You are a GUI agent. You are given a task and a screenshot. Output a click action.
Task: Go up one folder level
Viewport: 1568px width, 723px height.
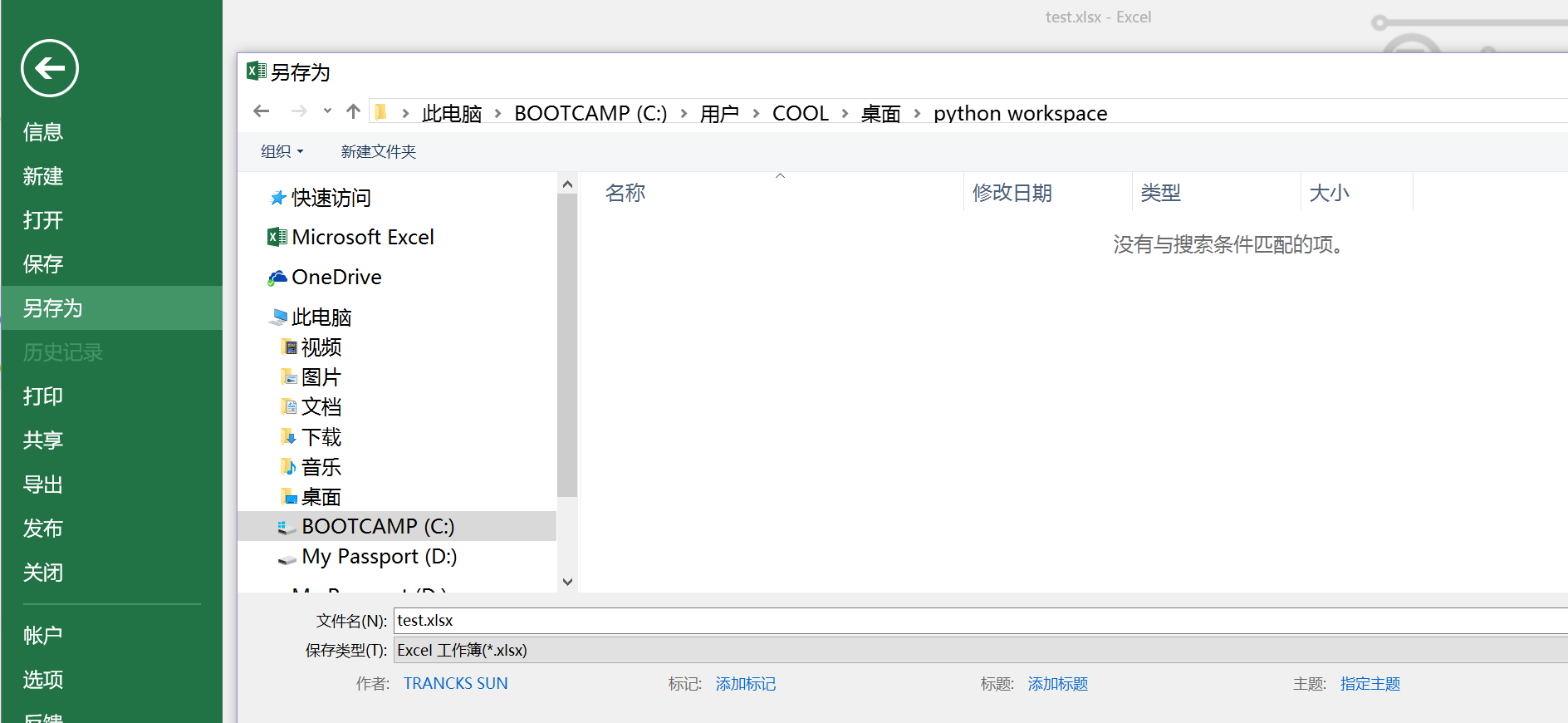click(353, 111)
